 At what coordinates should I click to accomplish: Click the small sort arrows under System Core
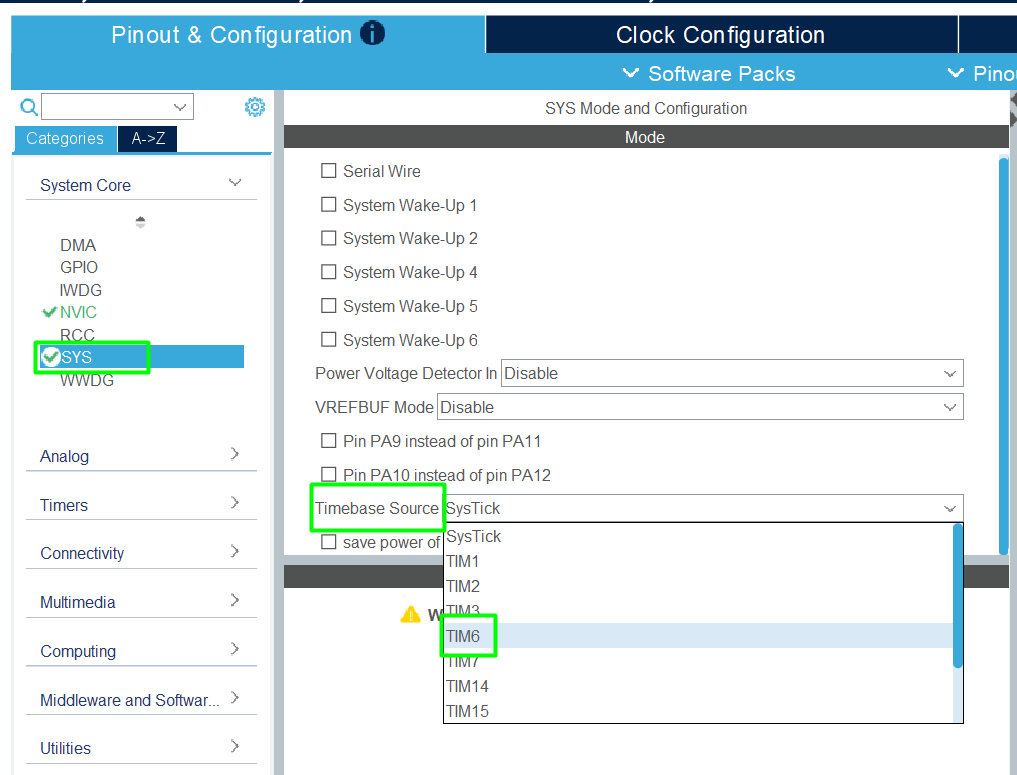140,222
